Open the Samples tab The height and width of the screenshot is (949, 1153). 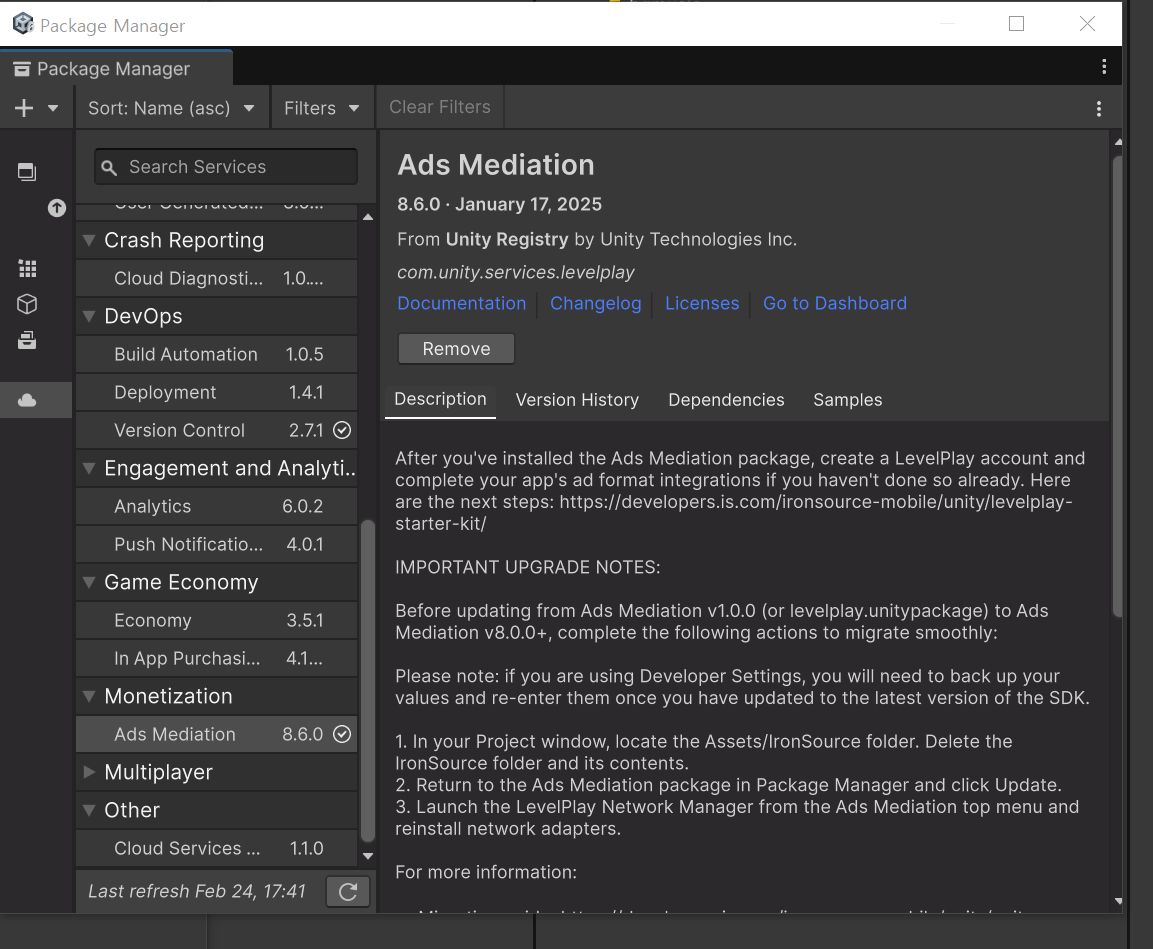(847, 400)
